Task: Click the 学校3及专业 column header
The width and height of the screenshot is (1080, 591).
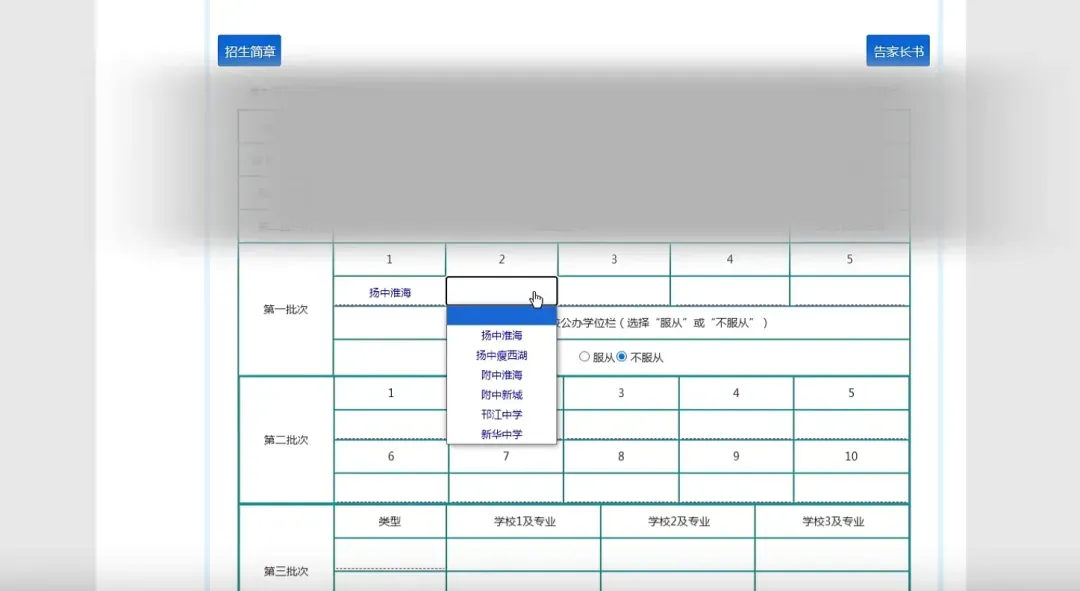Action: 833,521
